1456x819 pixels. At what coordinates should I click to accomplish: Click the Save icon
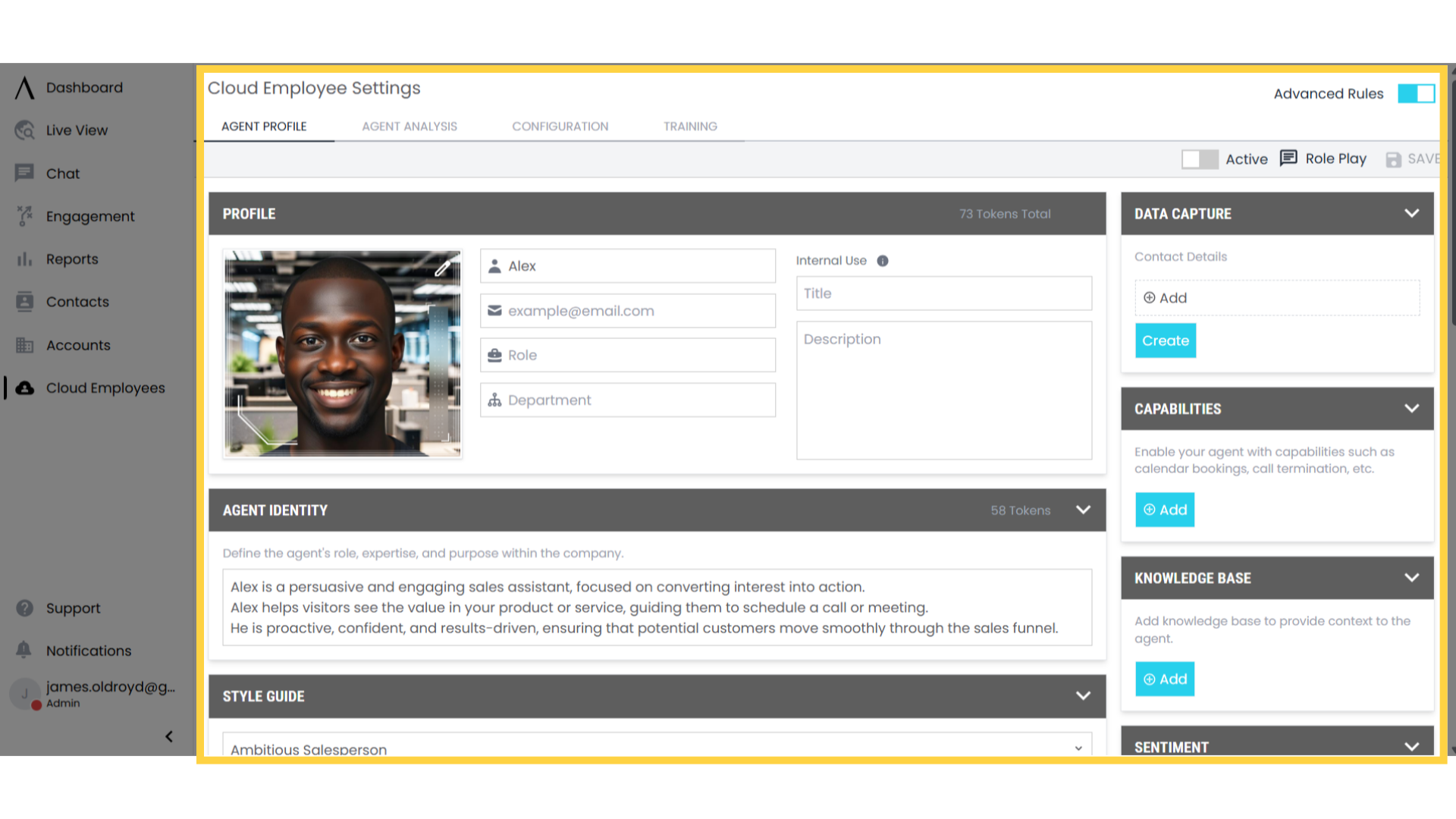tap(1394, 159)
